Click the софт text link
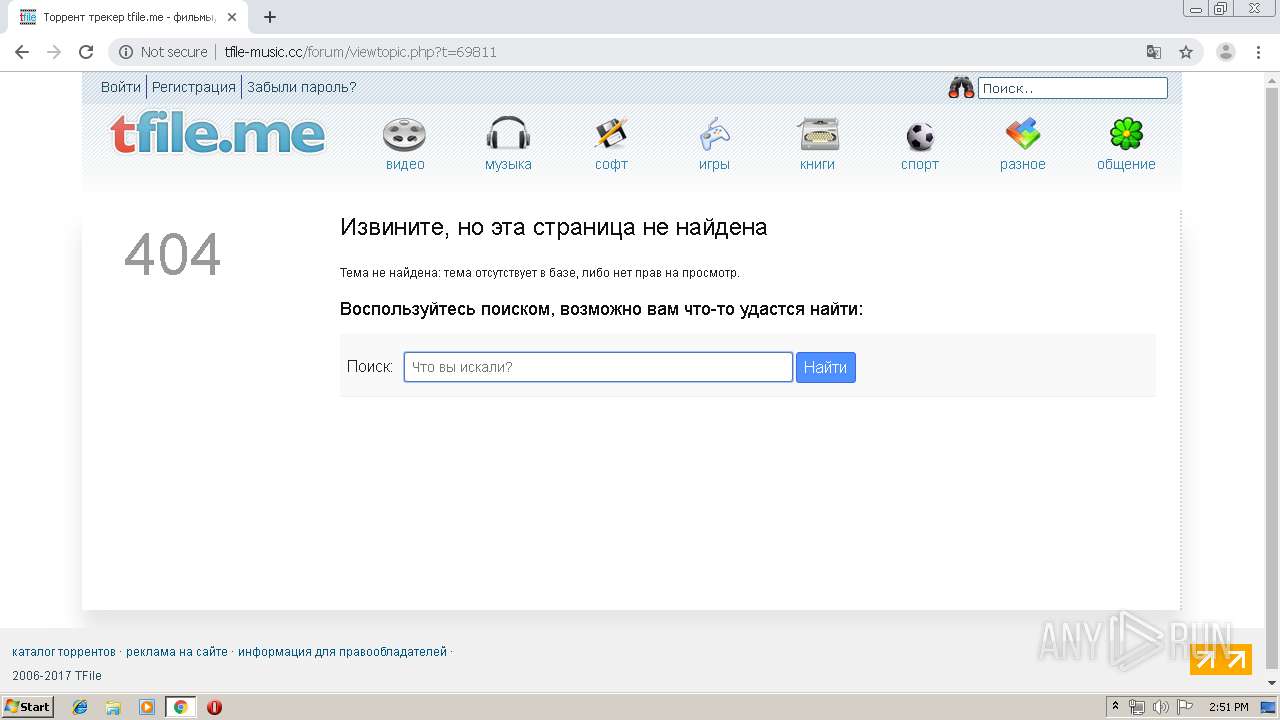The image size is (1280, 720). pyautogui.click(x=611, y=165)
